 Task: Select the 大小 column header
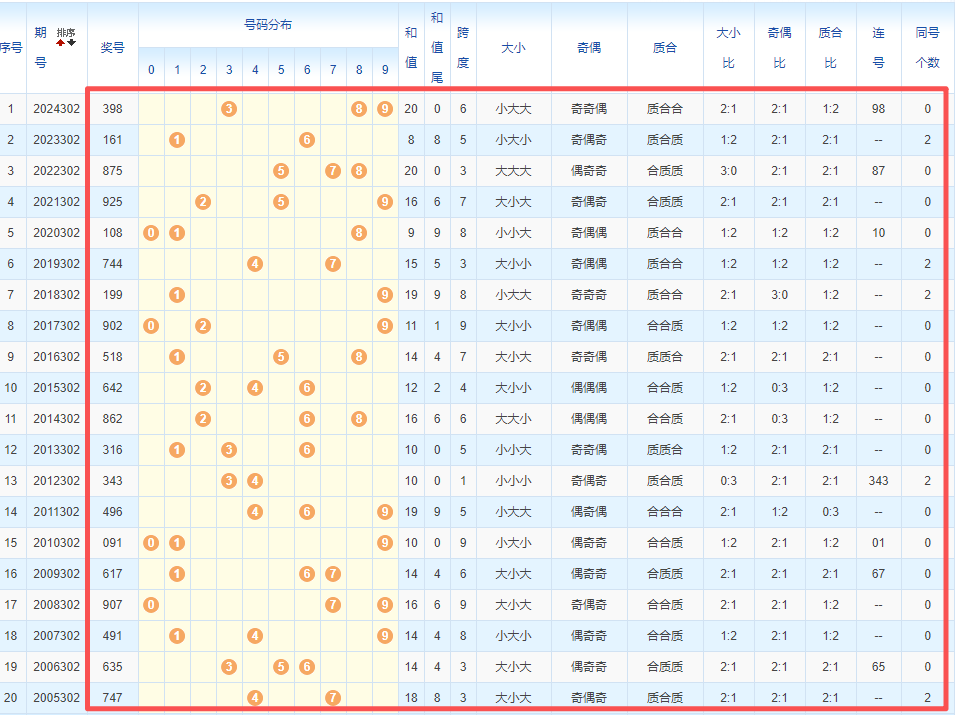point(513,48)
